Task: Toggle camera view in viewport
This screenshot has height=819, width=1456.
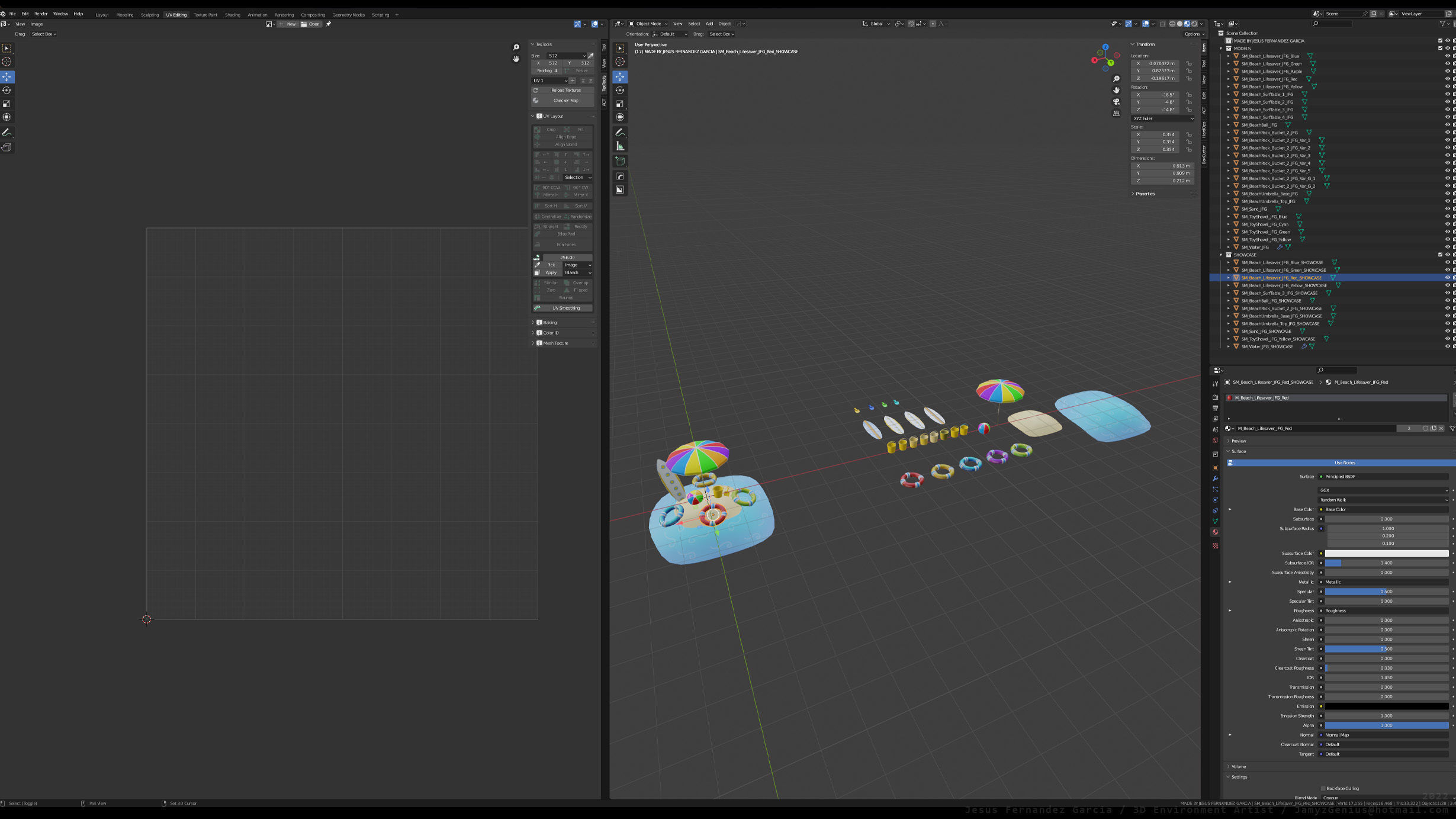Action: pos(1116,102)
